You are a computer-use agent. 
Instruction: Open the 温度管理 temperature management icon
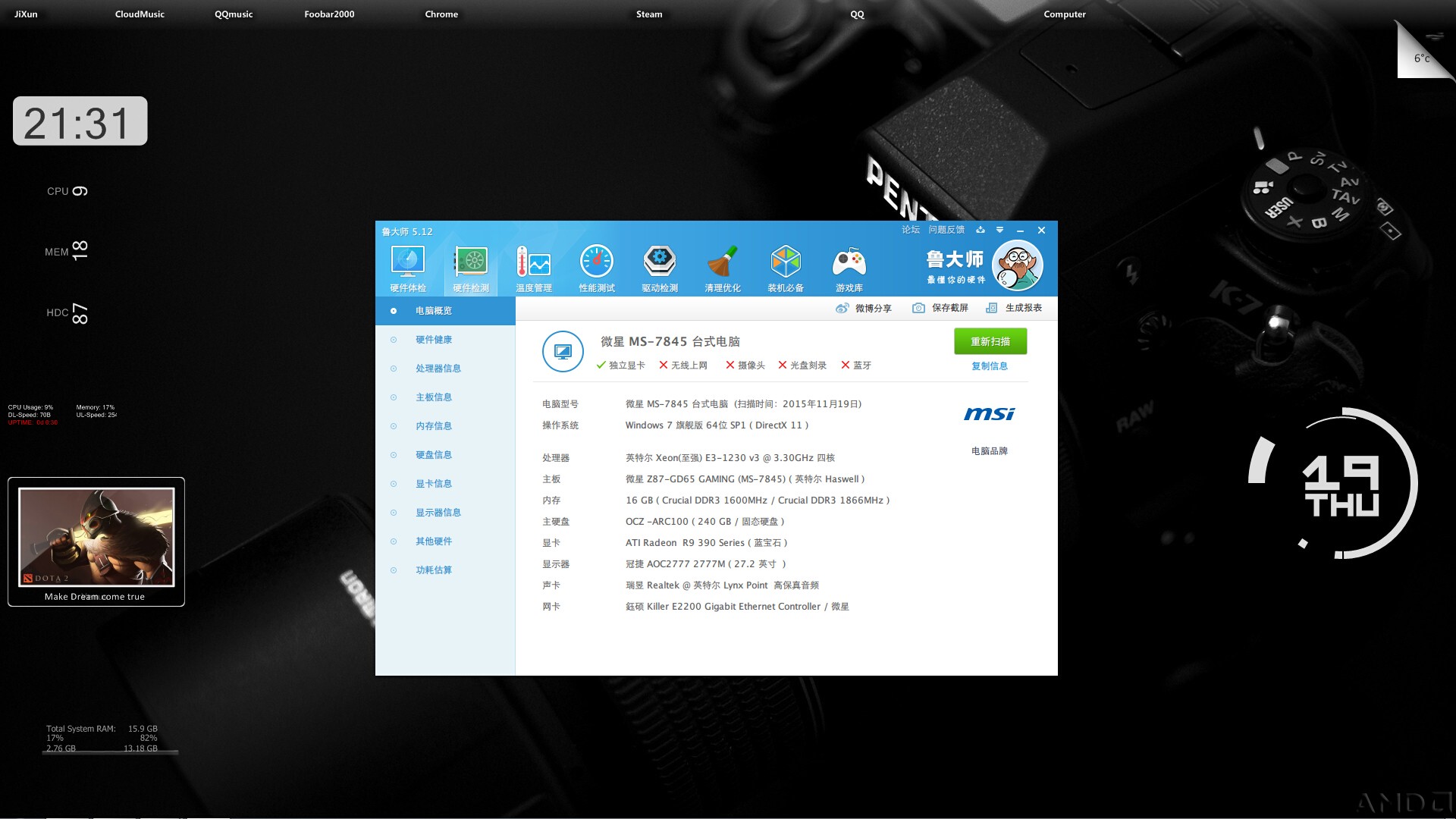click(534, 268)
